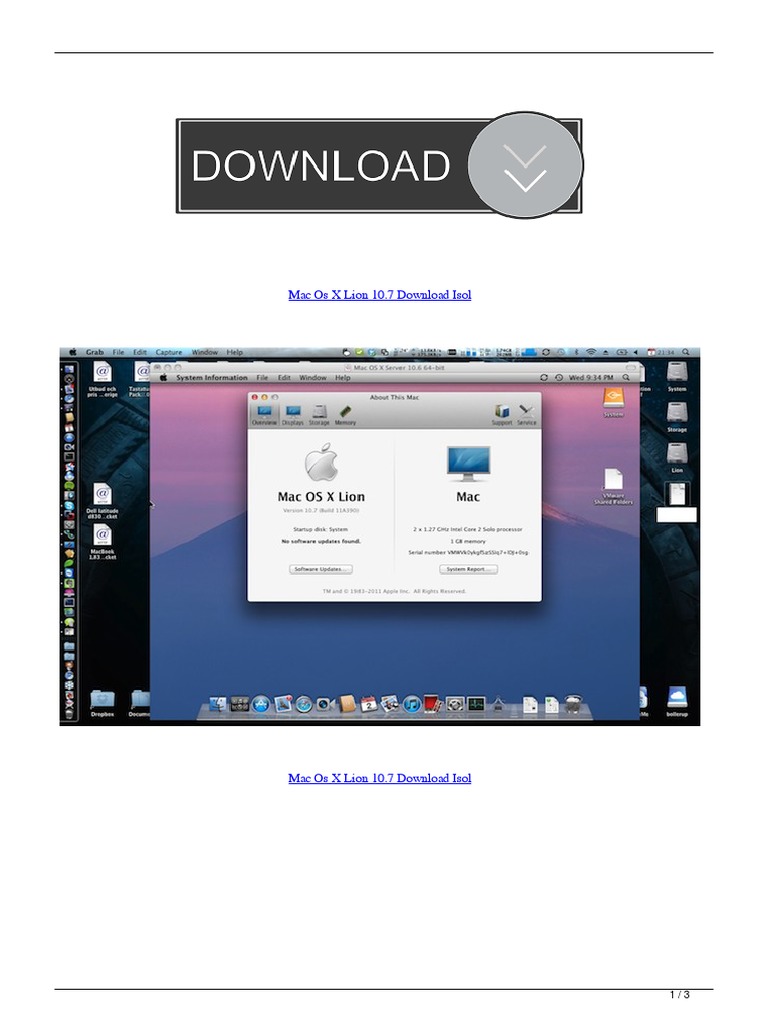Open the System Information menu
768x1024 pixels.
pyautogui.click(x=212, y=377)
